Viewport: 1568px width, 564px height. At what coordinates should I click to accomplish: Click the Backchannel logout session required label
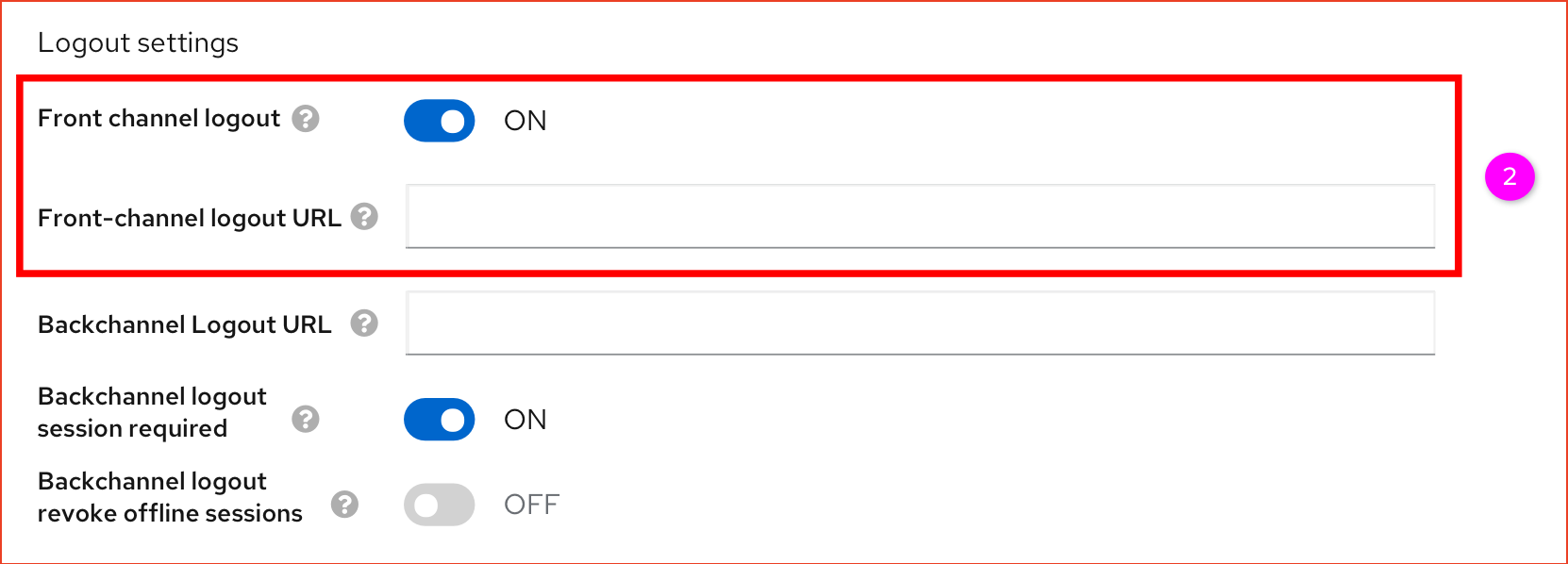point(151,412)
